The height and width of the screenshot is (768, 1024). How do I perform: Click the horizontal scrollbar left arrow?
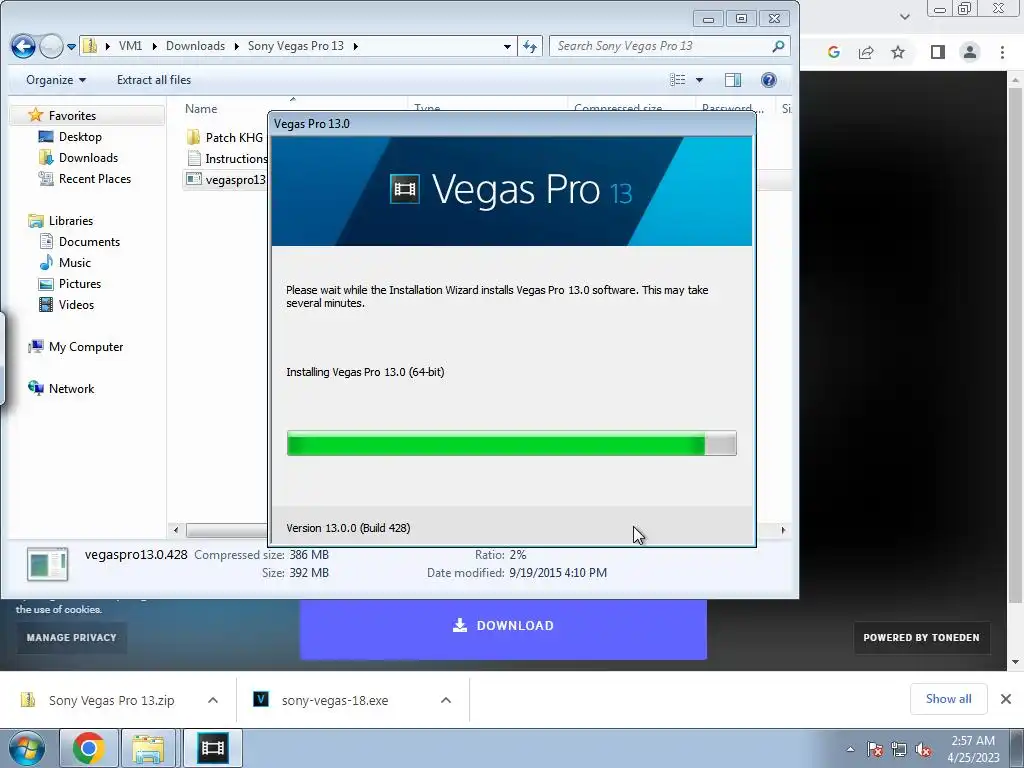coord(175,530)
